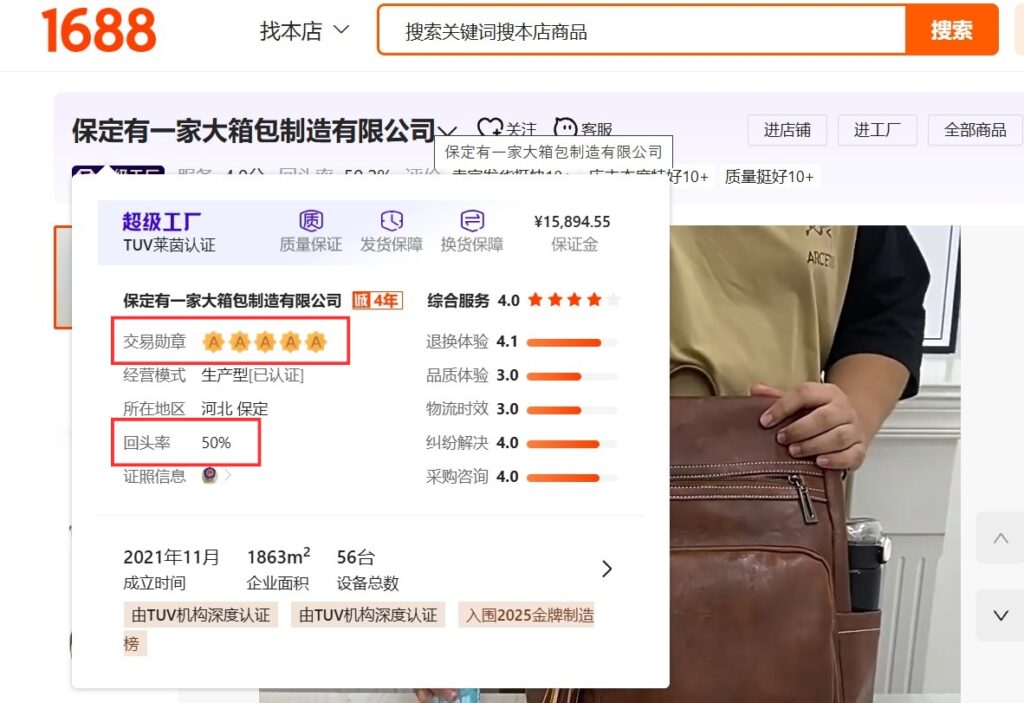Click the 纠纷解决 4.0 score
The height and width of the screenshot is (703, 1024).
[x=507, y=443]
